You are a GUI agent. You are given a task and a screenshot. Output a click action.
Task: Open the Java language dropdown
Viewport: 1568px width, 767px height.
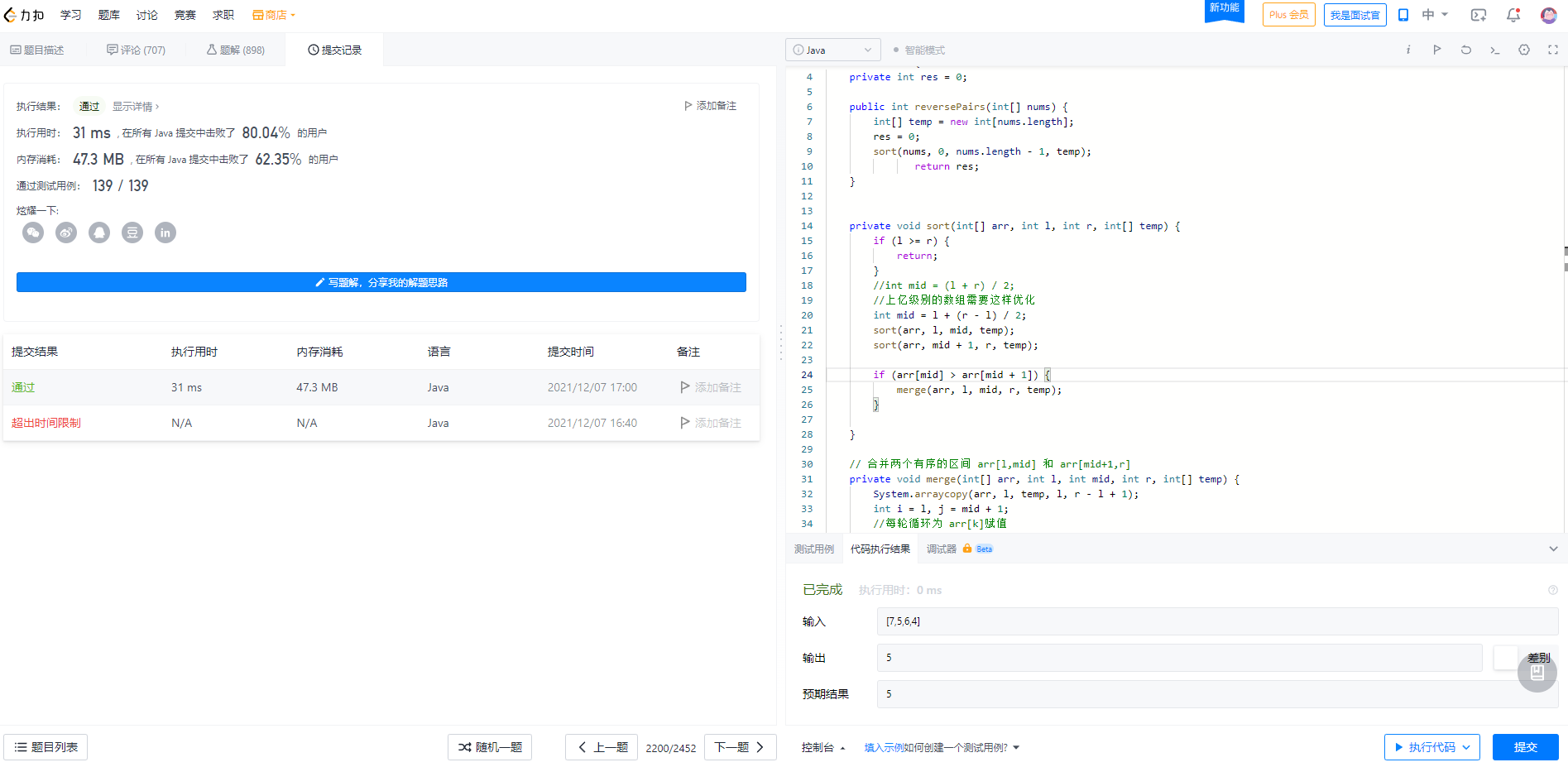[x=832, y=50]
